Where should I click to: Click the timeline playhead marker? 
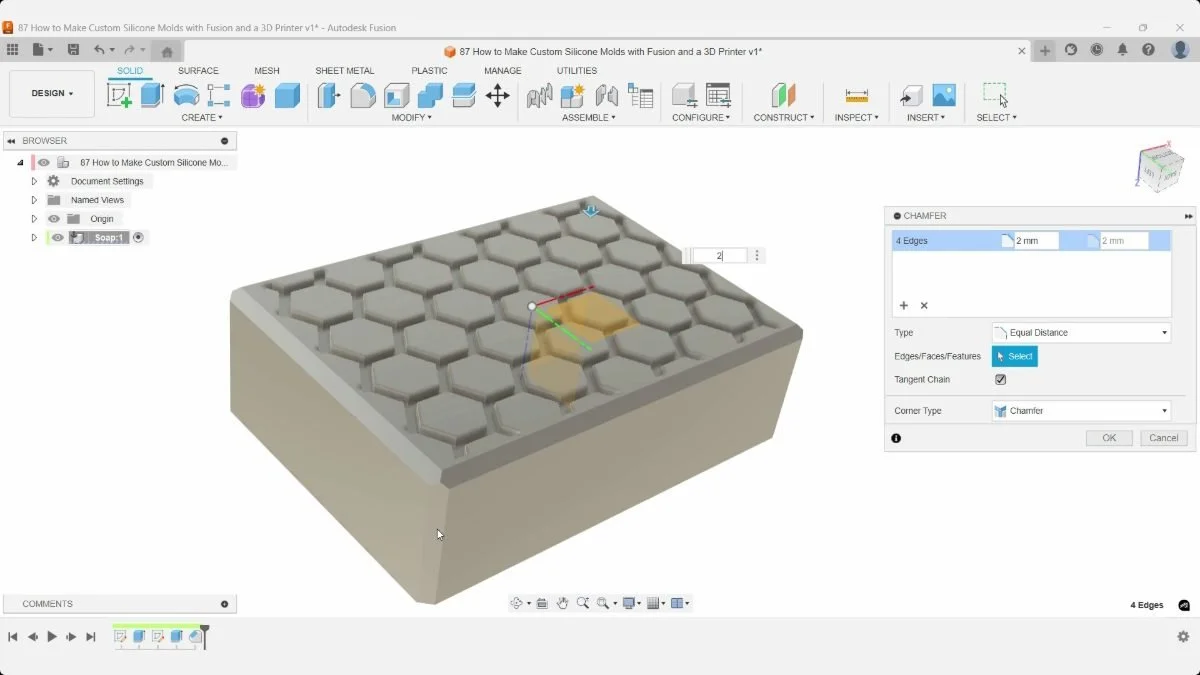204,635
